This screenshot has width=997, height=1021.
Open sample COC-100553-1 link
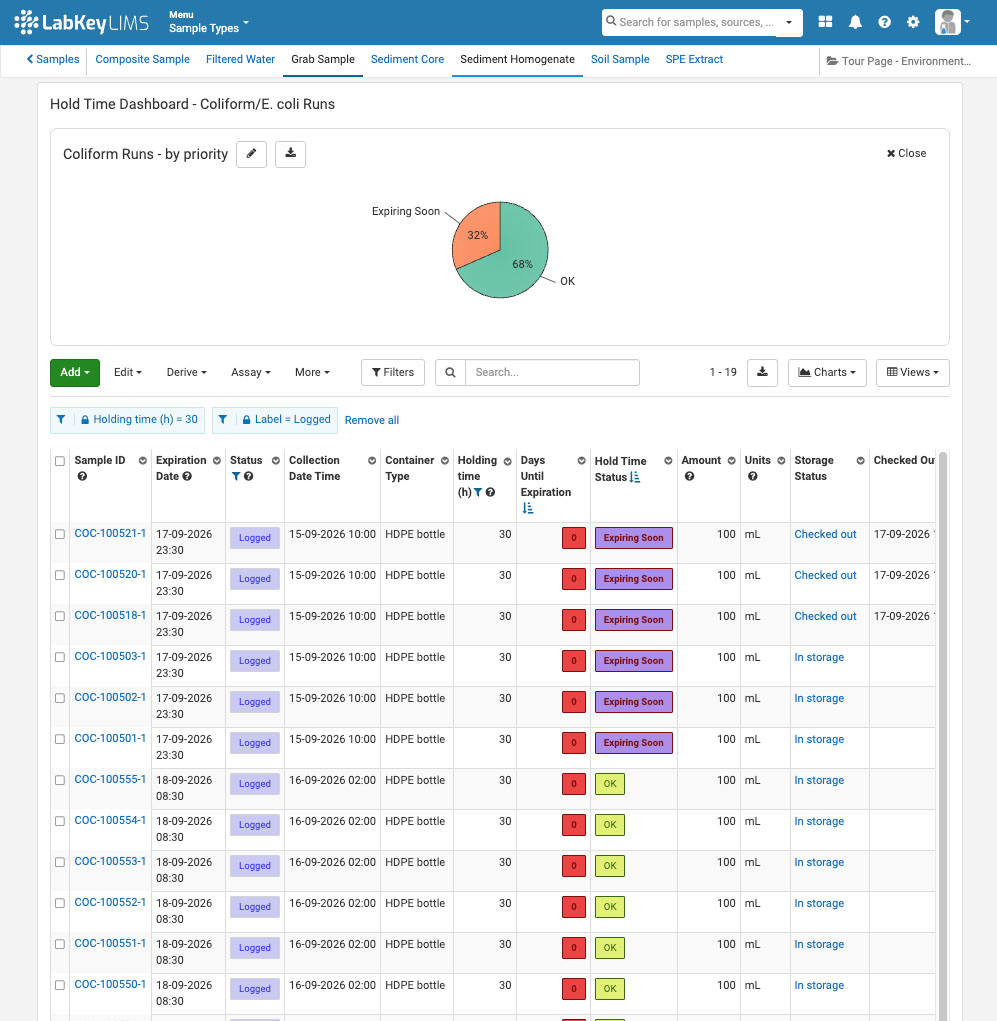click(110, 861)
